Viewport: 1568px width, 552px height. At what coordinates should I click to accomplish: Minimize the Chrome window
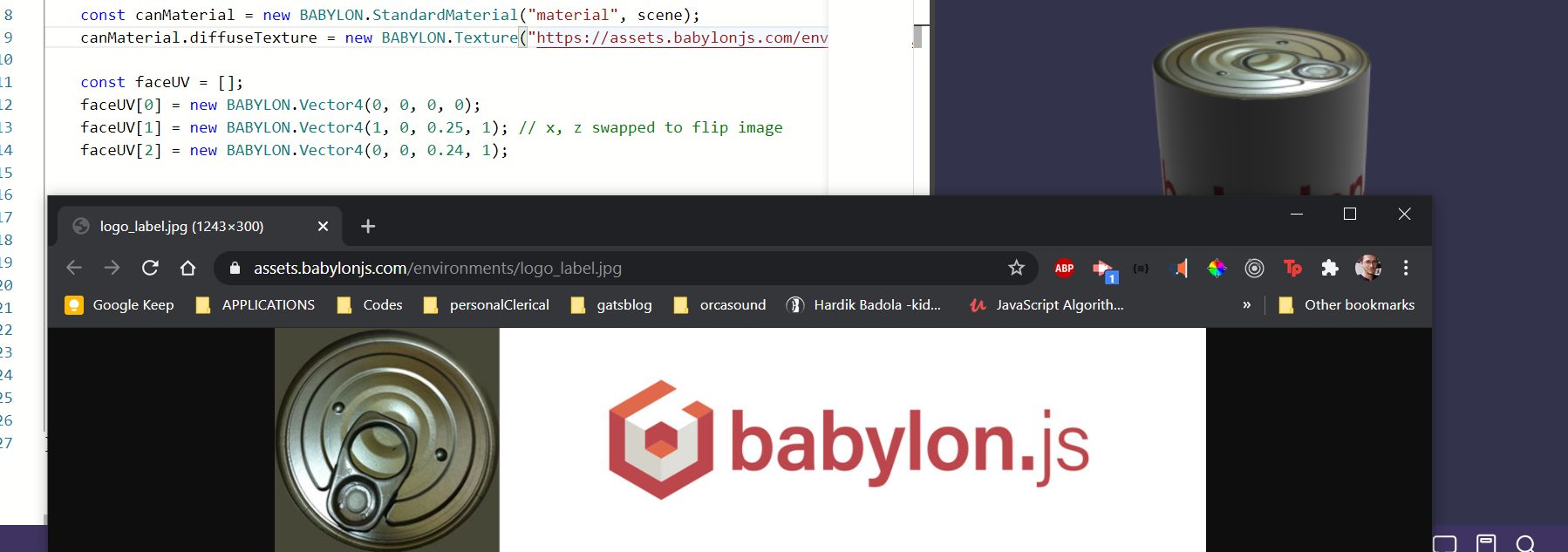click(x=1297, y=214)
